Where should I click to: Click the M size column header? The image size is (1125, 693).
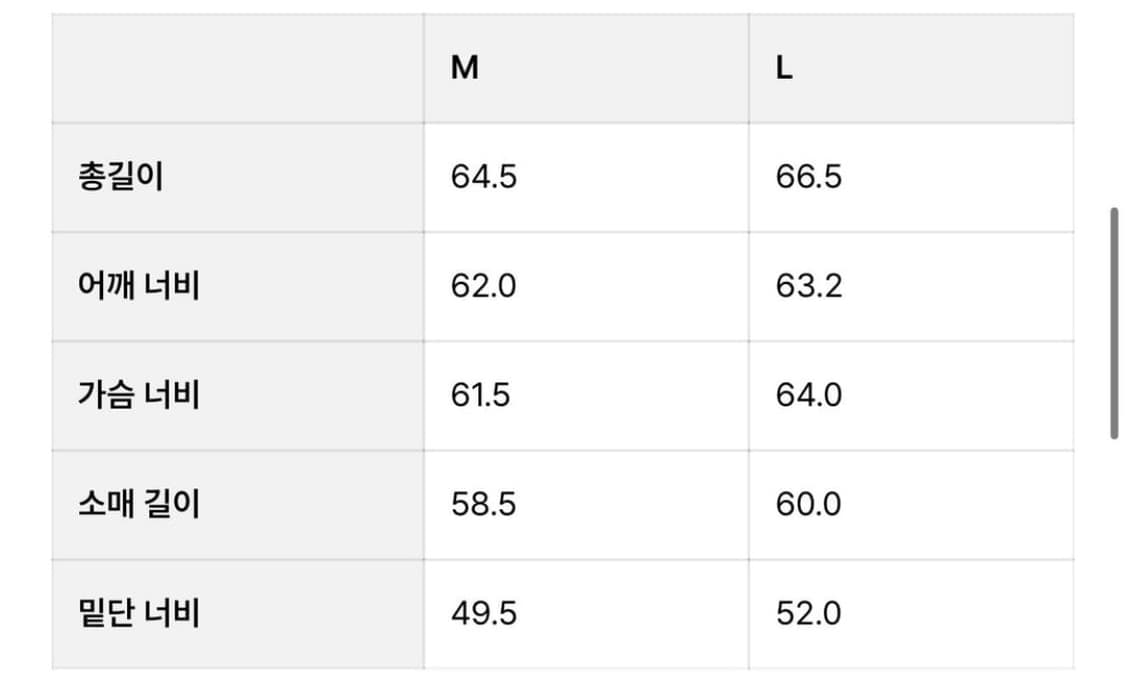(465, 69)
